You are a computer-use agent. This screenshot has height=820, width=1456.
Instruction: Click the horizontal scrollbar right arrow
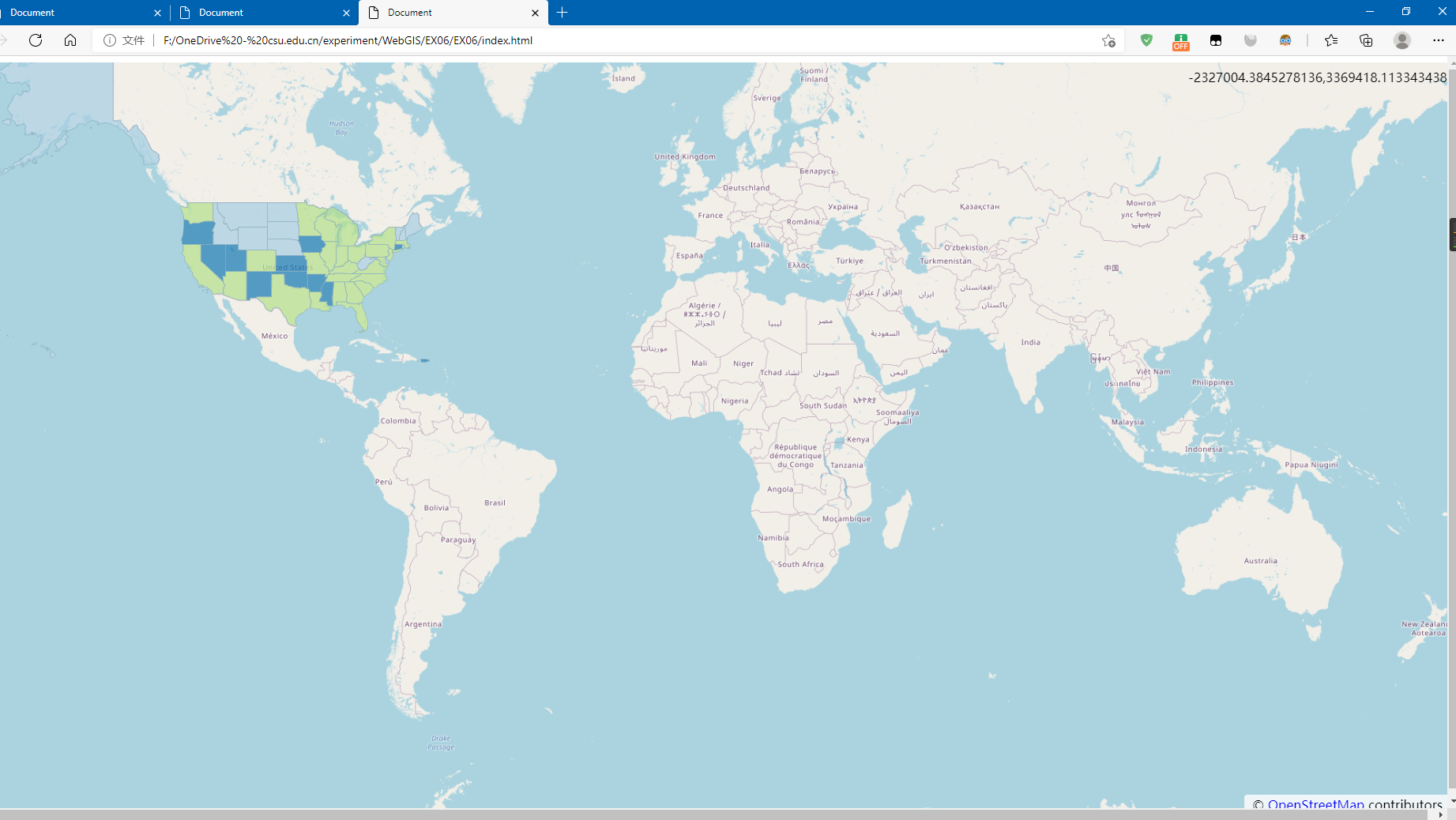click(1440, 814)
